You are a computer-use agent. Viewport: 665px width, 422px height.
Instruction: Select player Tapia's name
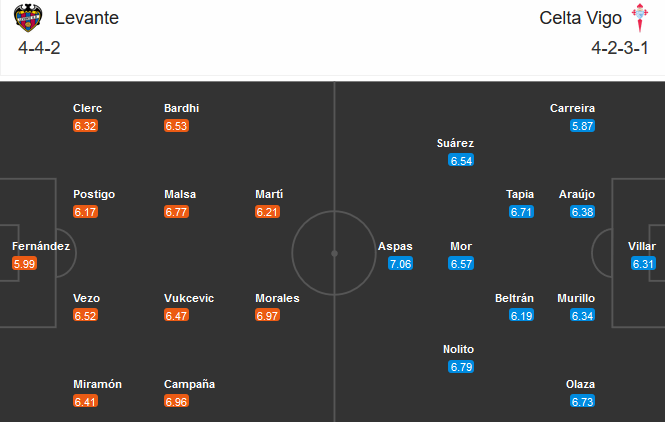point(520,194)
